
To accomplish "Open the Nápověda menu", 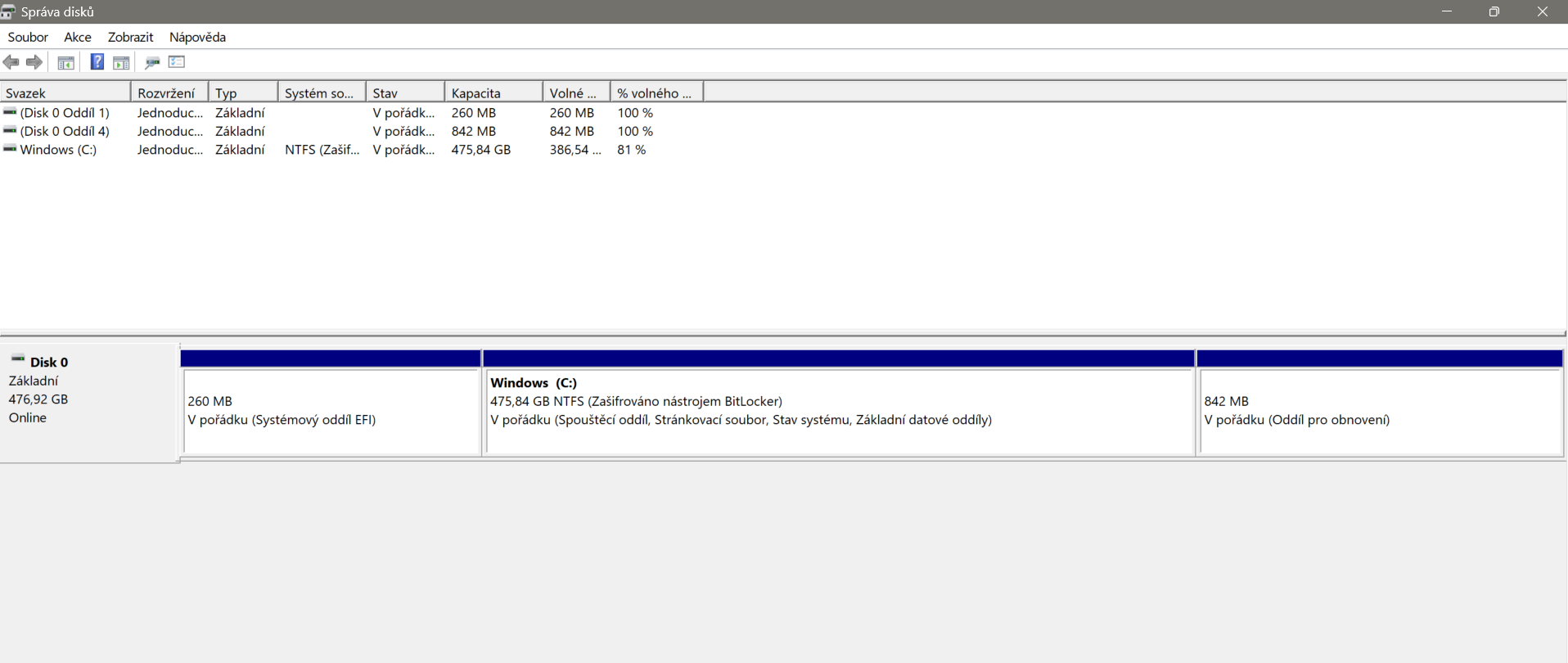I will (197, 37).
